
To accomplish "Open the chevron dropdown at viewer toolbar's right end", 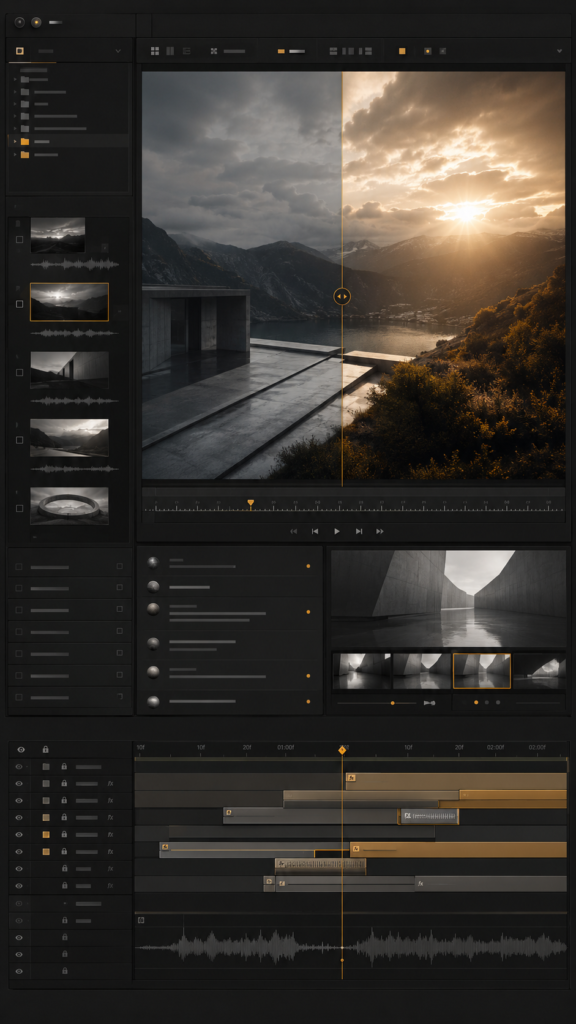I will 560,51.
